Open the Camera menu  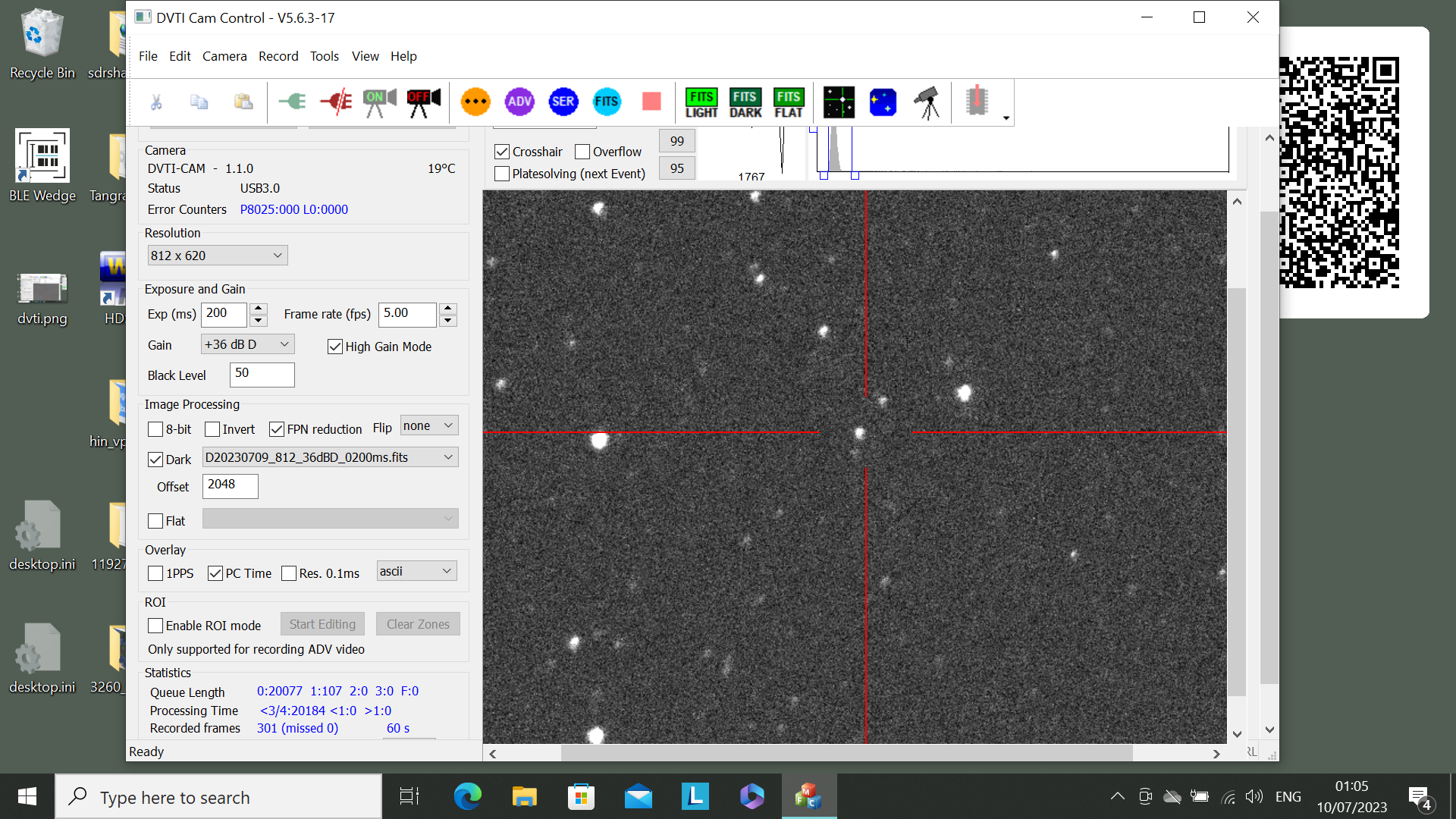224,56
